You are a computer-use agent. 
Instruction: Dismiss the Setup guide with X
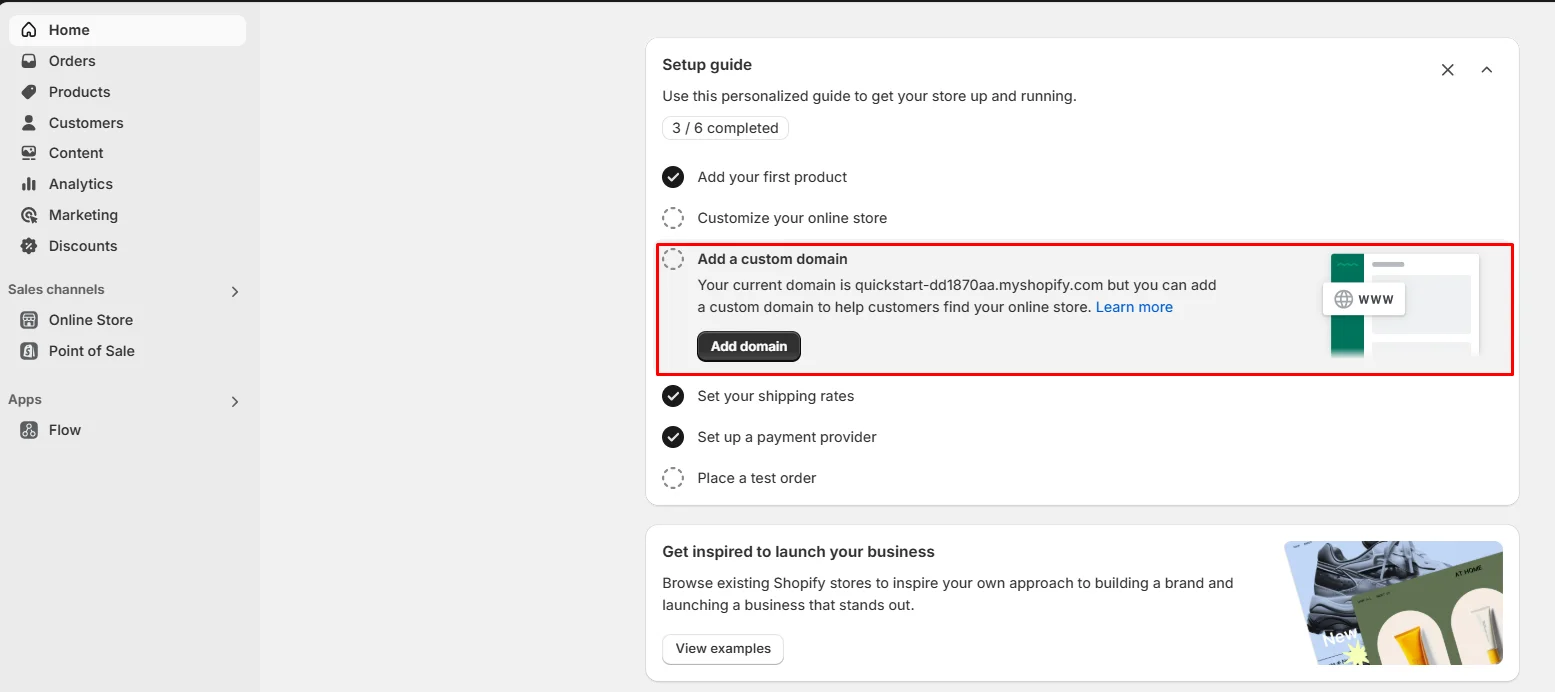point(1447,70)
